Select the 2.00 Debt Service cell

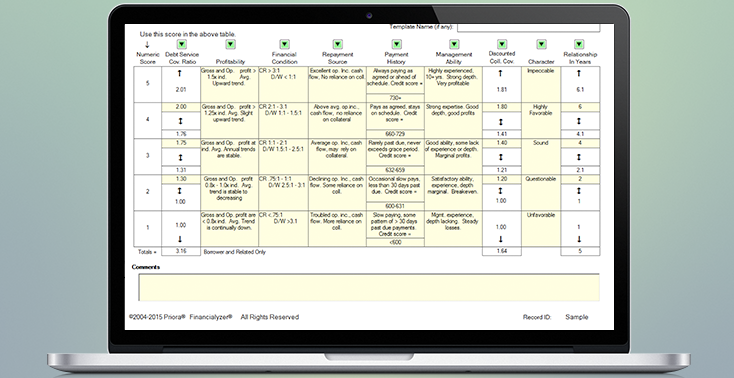pyautogui.click(x=181, y=107)
